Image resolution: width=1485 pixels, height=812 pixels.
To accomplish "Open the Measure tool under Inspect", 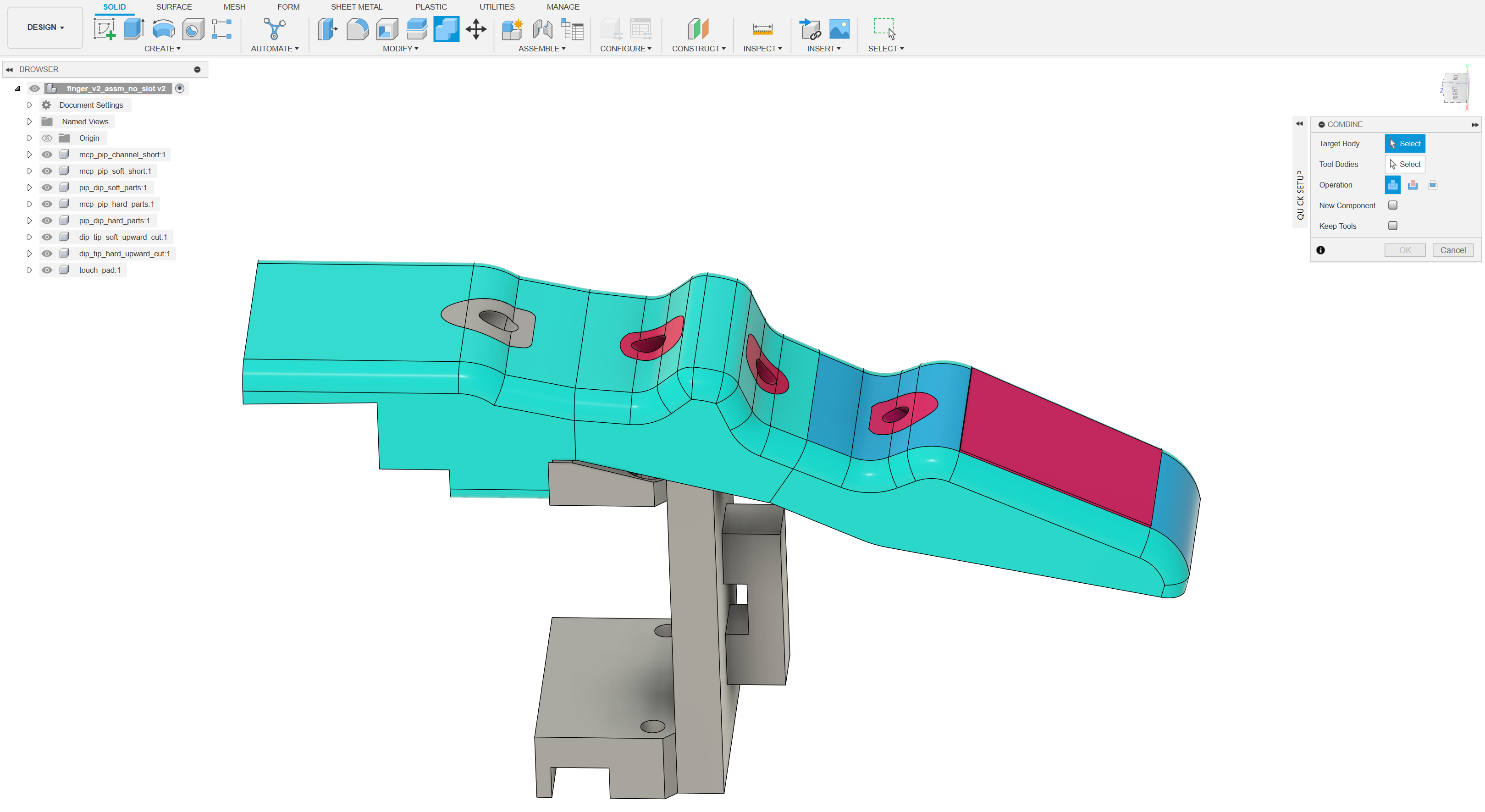I will [762, 29].
